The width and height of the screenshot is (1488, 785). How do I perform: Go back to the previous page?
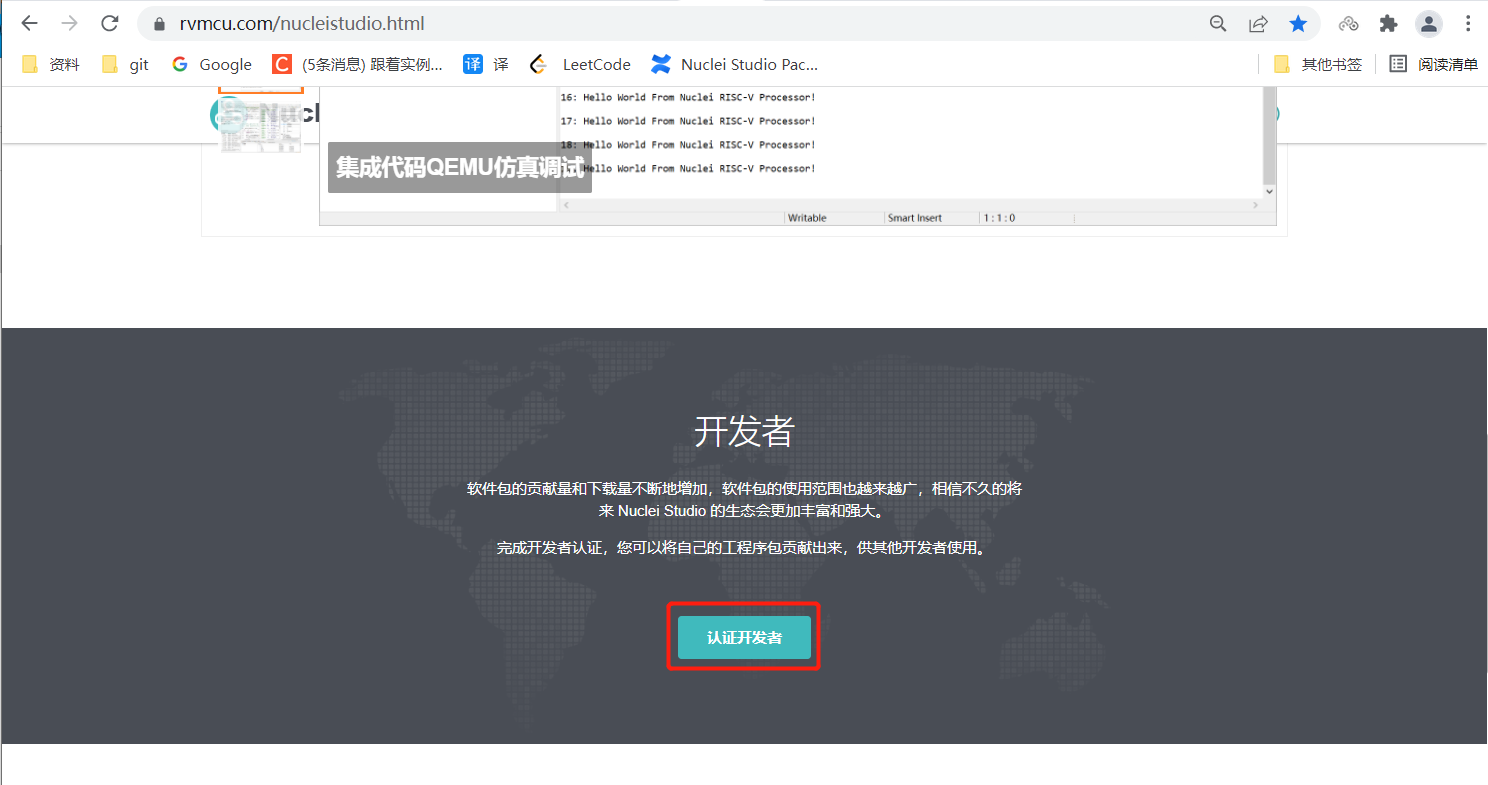pyautogui.click(x=30, y=23)
